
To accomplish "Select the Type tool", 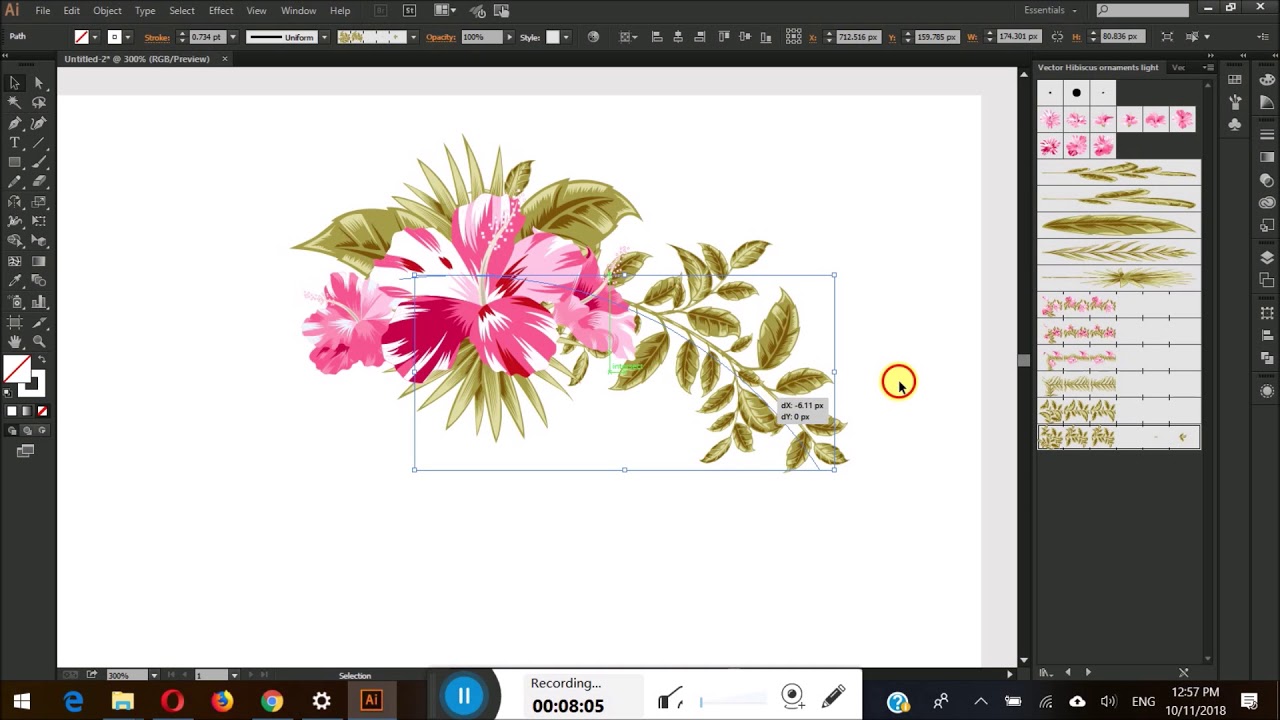I will click(x=15, y=143).
